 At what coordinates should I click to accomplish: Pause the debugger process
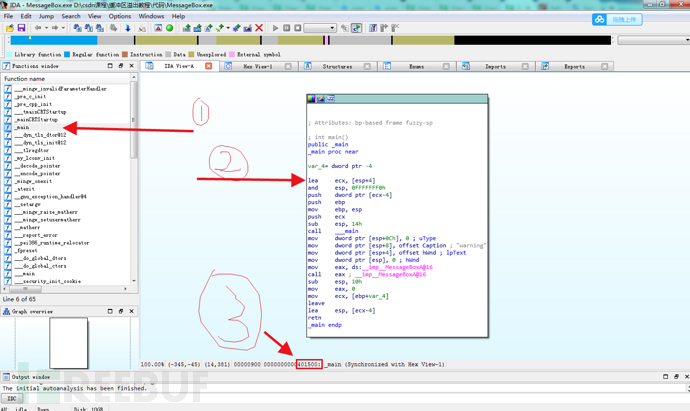tap(286, 28)
